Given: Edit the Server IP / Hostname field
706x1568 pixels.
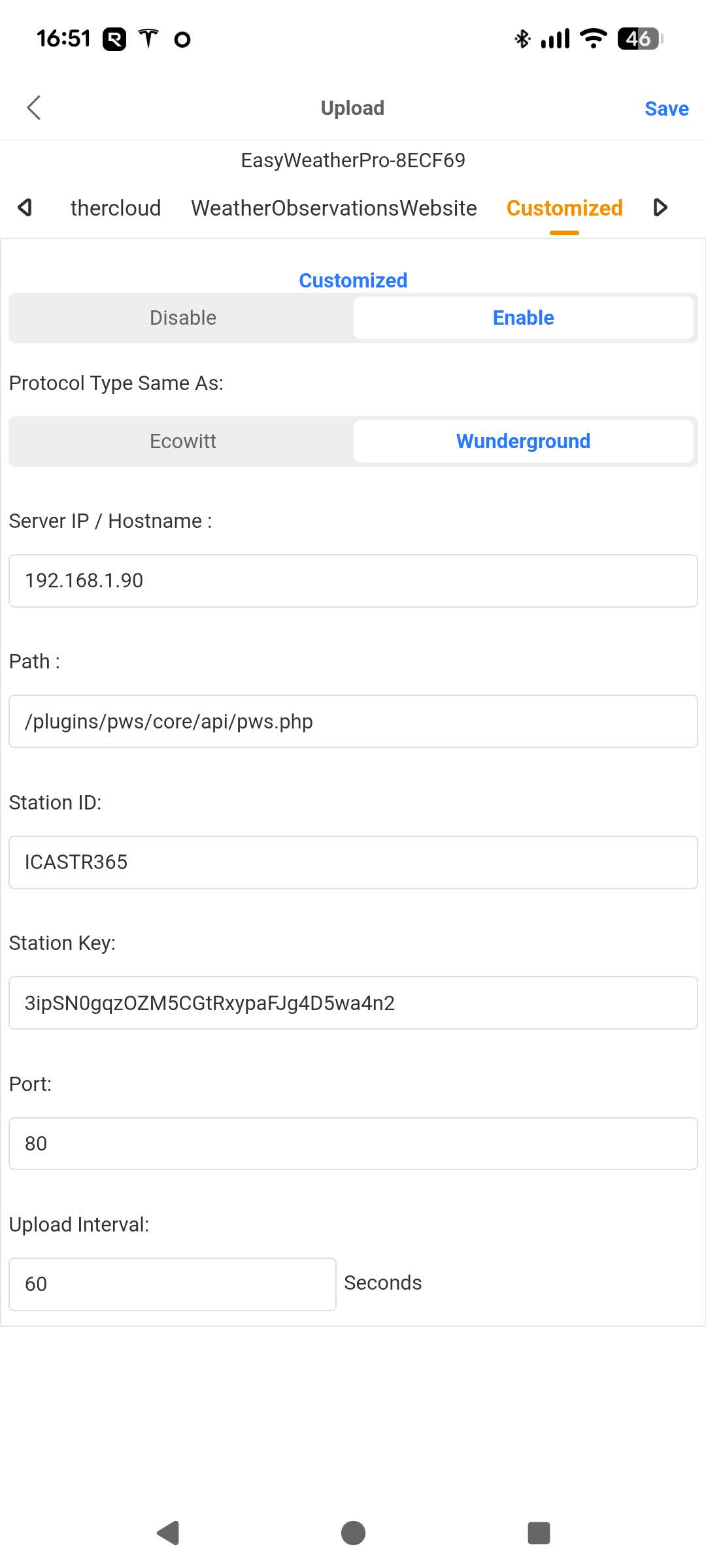Looking at the screenshot, I should coord(353,581).
